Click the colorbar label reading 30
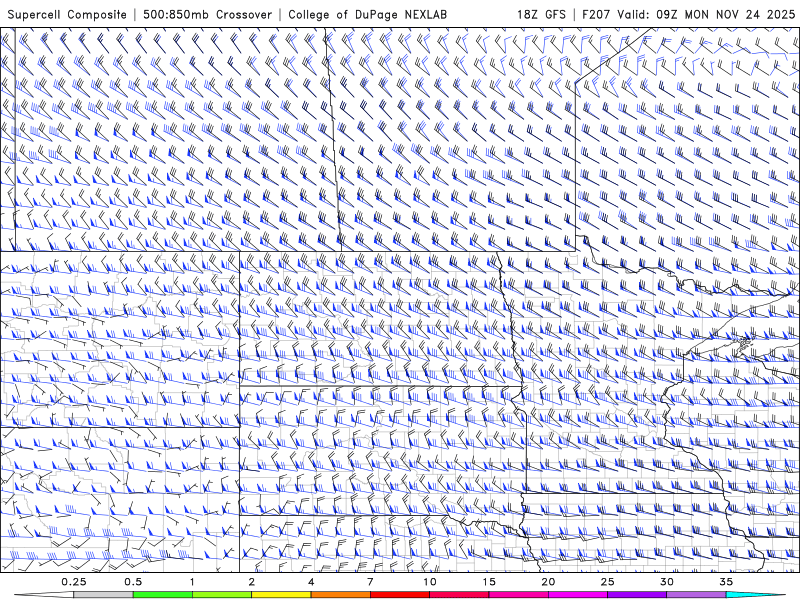The width and height of the screenshot is (800, 600). (x=666, y=582)
